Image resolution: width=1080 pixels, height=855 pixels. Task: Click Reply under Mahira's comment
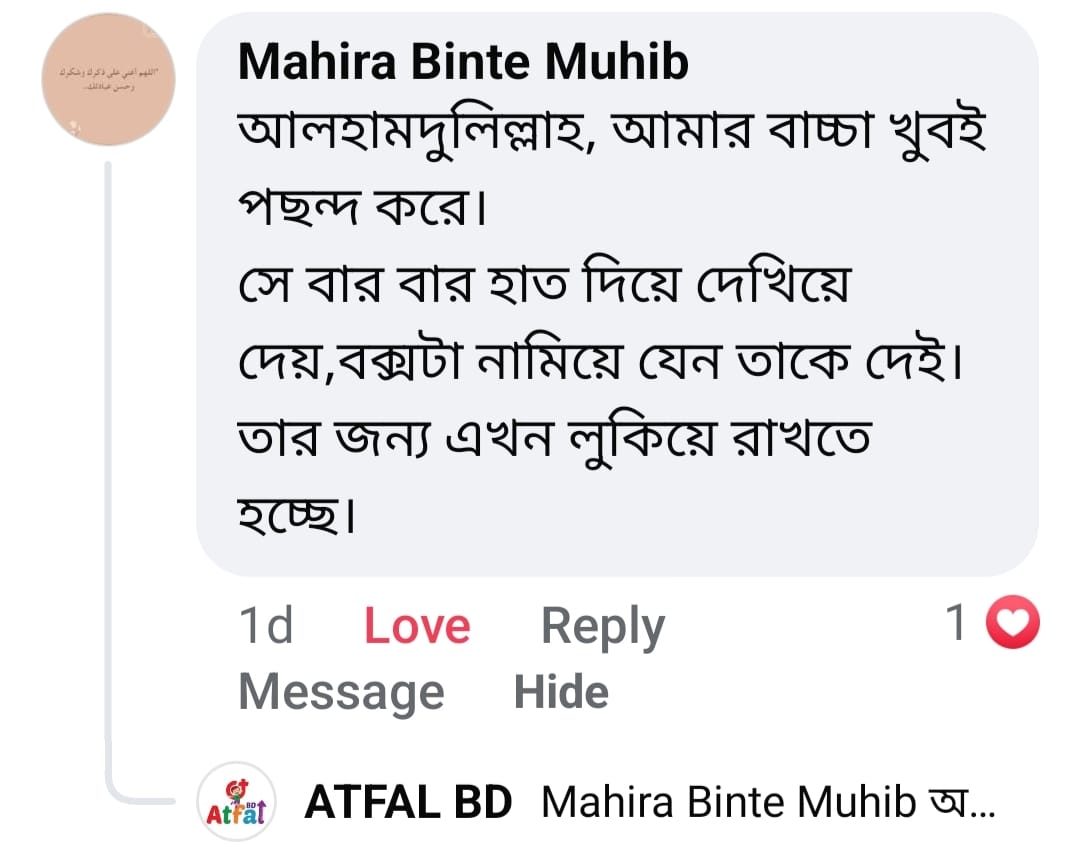click(602, 627)
